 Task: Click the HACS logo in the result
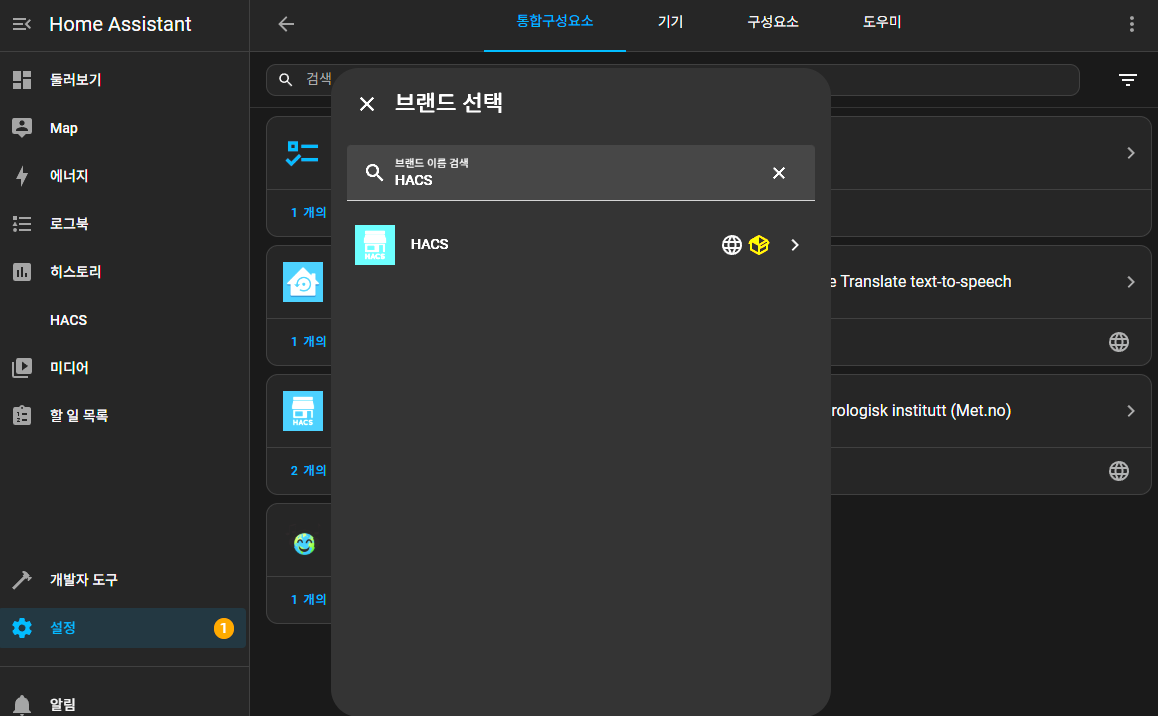[x=375, y=245]
